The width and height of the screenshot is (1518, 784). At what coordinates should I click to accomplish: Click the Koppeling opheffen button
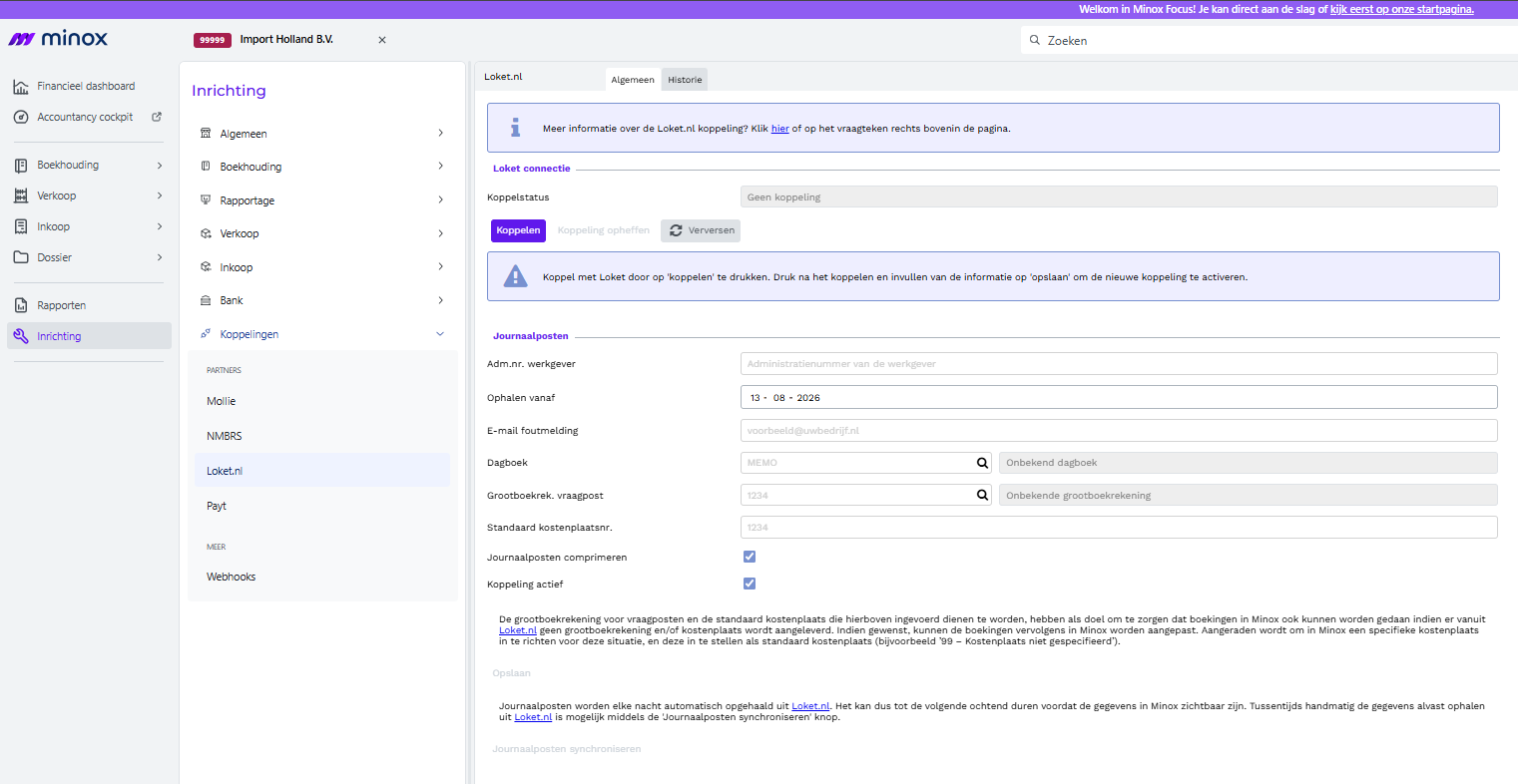point(604,230)
